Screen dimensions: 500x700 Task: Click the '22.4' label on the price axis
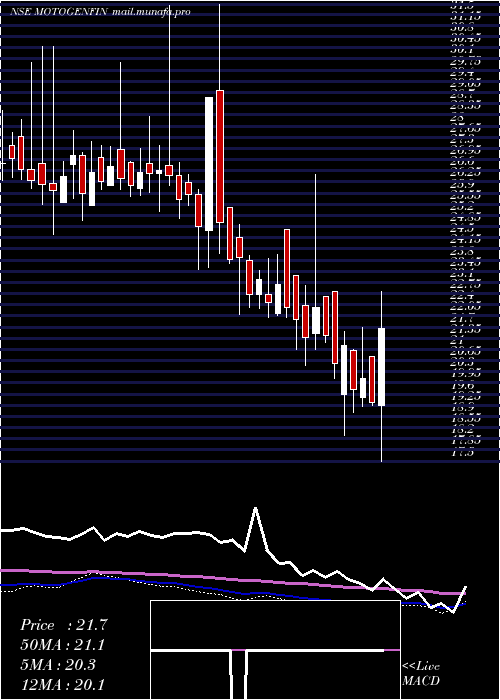461,296
